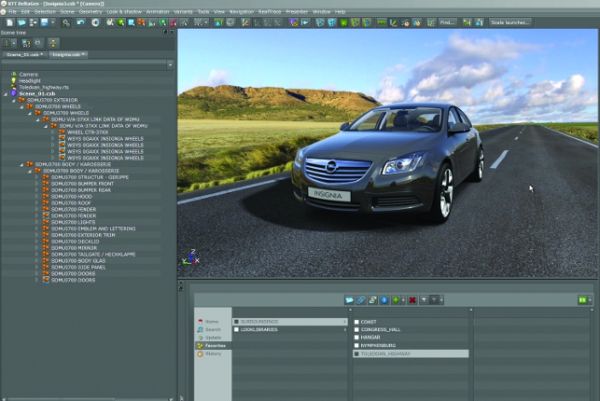Check the HANGAR environment checkbox
The width and height of the screenshot is (600, 401).
point(356,337)
